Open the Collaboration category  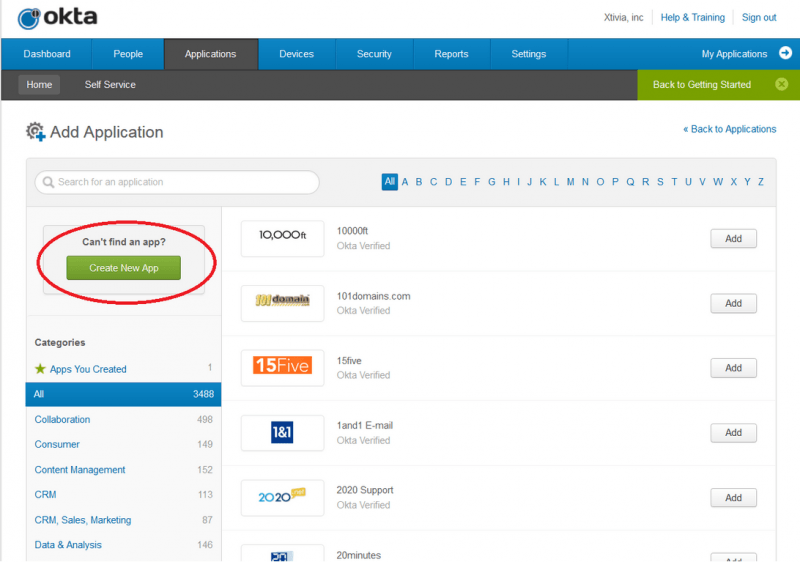(62, 419)
